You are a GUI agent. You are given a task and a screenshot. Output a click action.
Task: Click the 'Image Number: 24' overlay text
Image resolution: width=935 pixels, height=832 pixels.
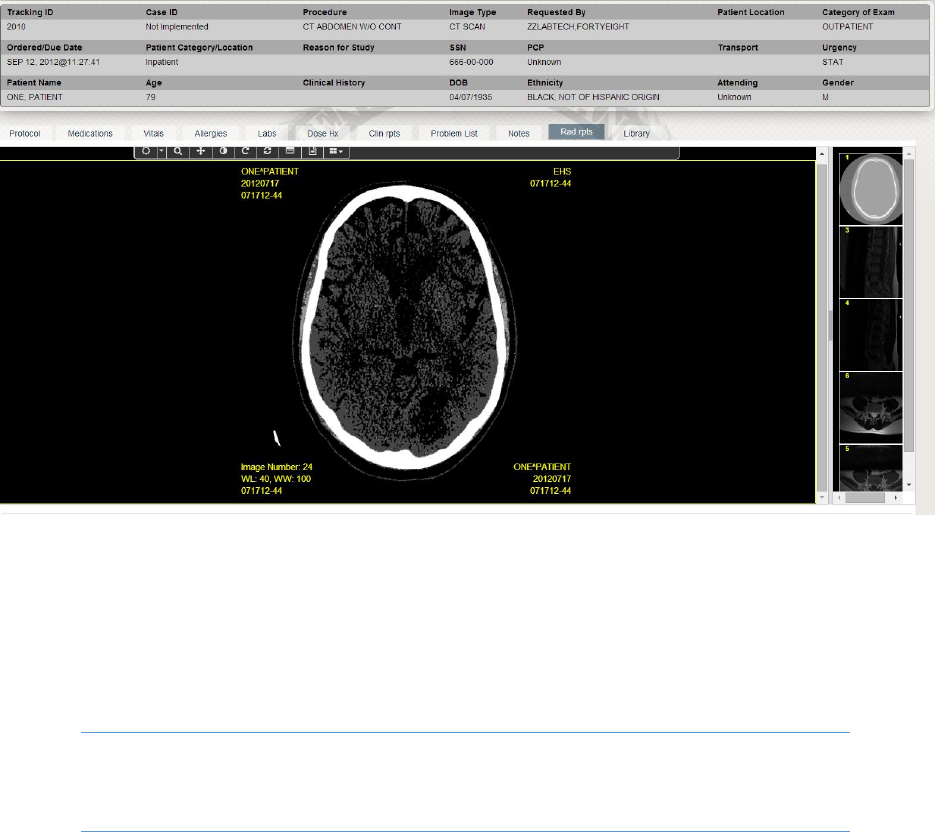pyautogui.click(x=277, y=467)
